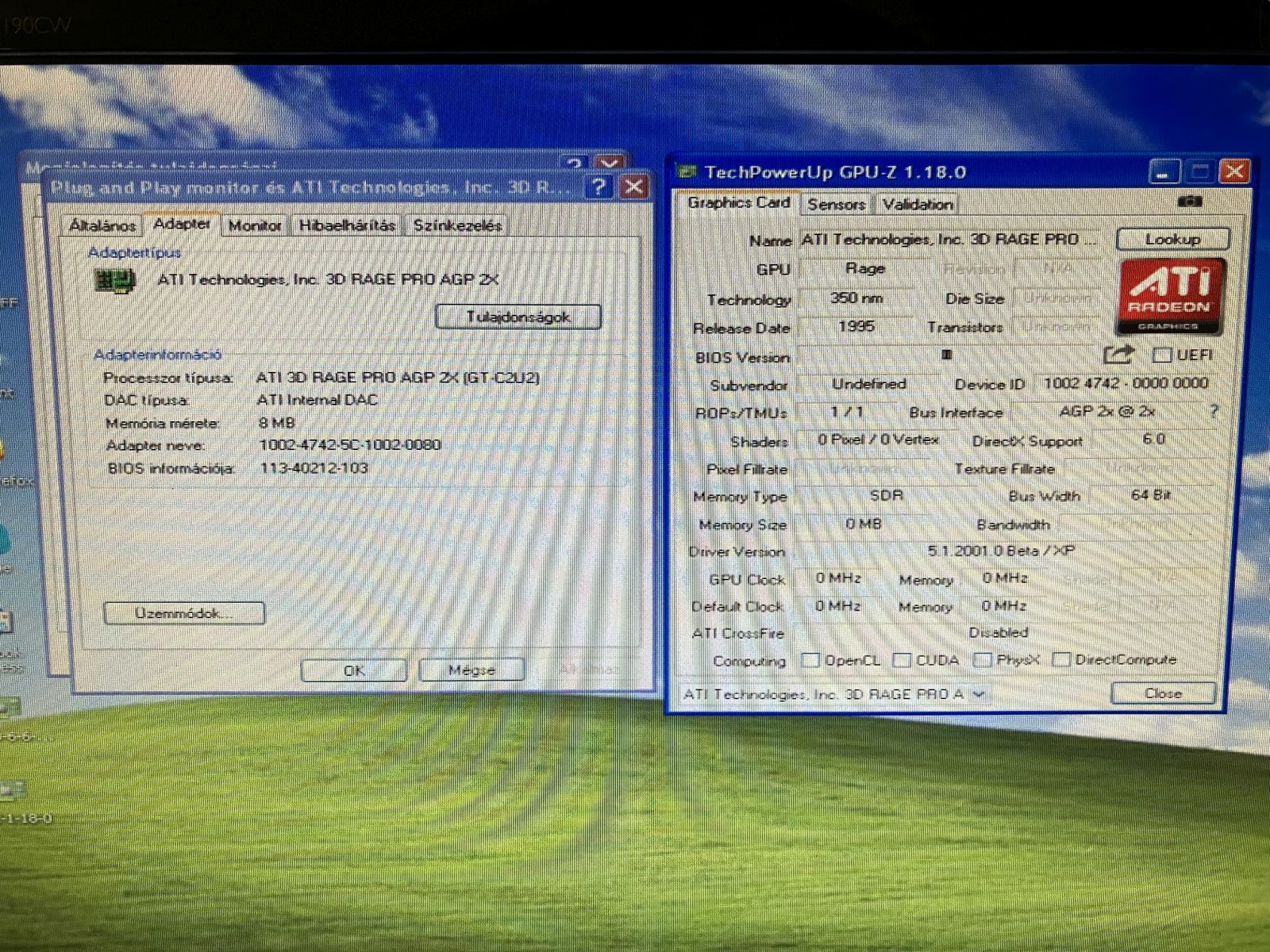The image size is (1270, 952).
Task: Open the Általános tab
Action: tap(102, 225)
